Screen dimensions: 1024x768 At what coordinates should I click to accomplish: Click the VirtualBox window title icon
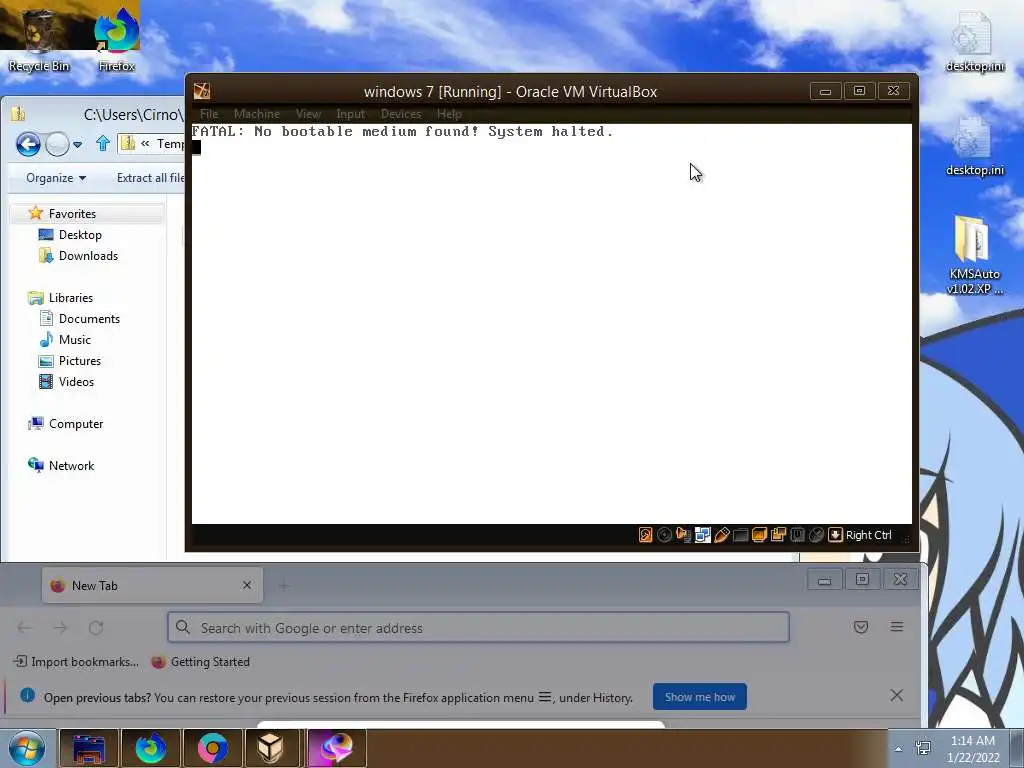pos(202,91)
